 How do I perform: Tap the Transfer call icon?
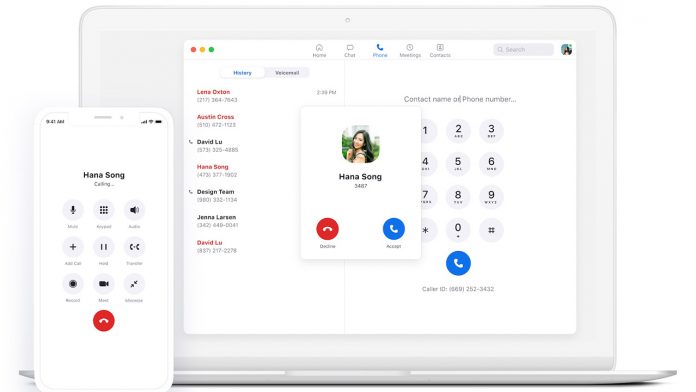[134, 247]
